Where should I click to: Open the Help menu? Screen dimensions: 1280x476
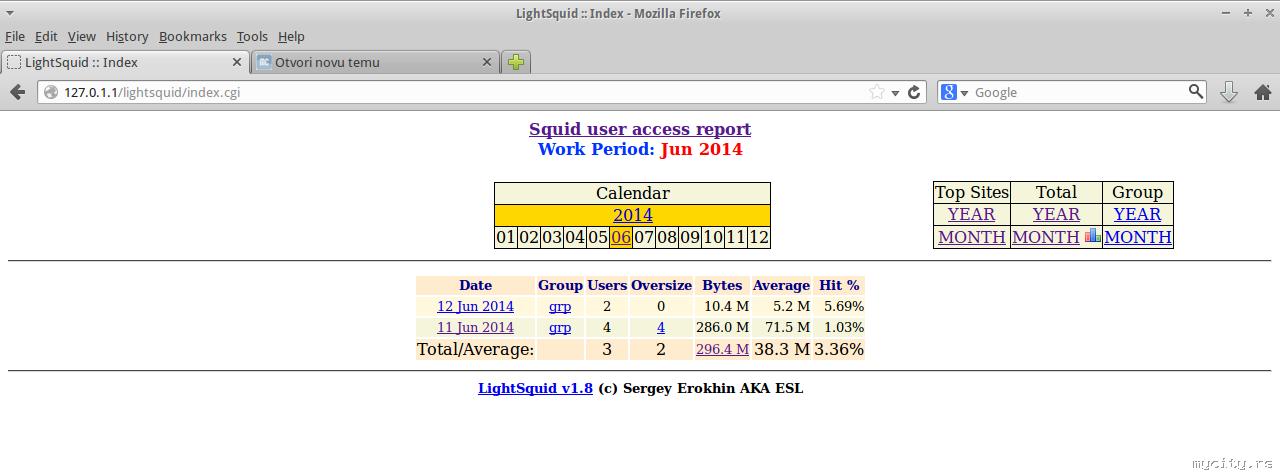[x=291, y=36]
